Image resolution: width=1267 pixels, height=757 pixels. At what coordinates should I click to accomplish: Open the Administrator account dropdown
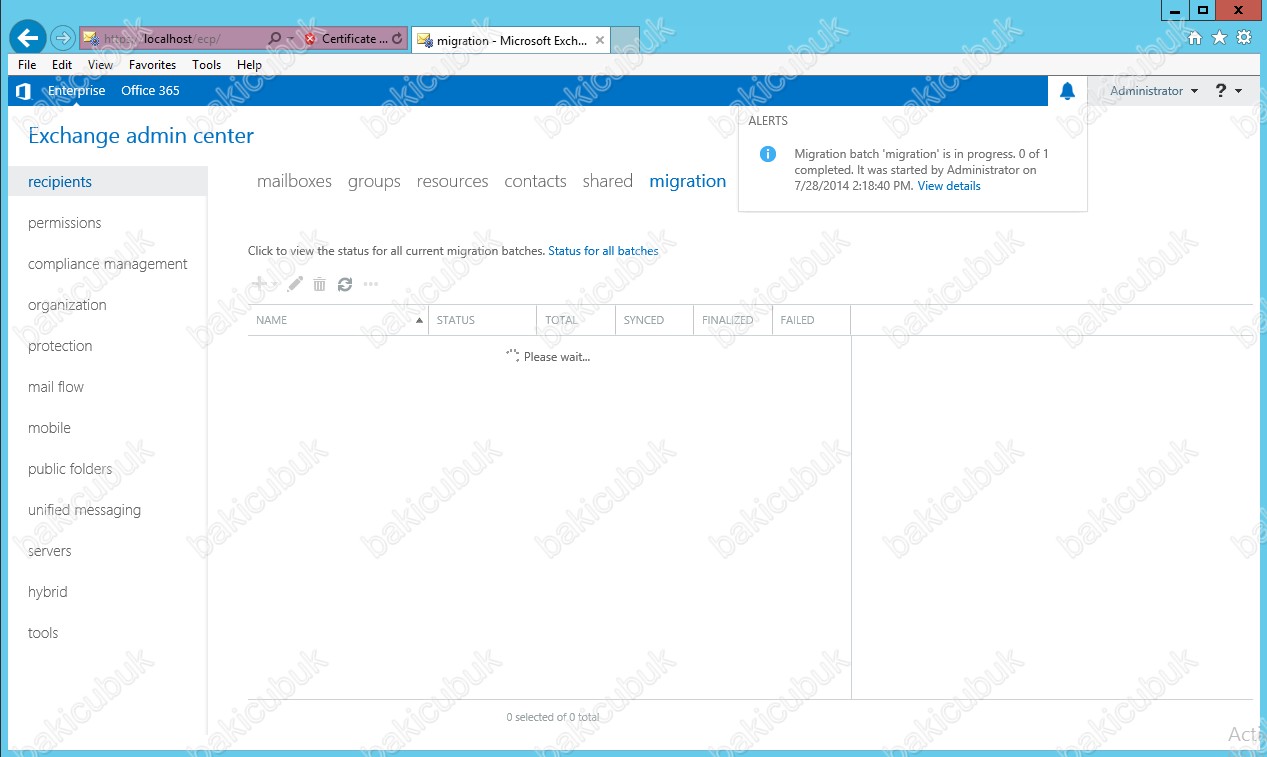coord(1154,91)
